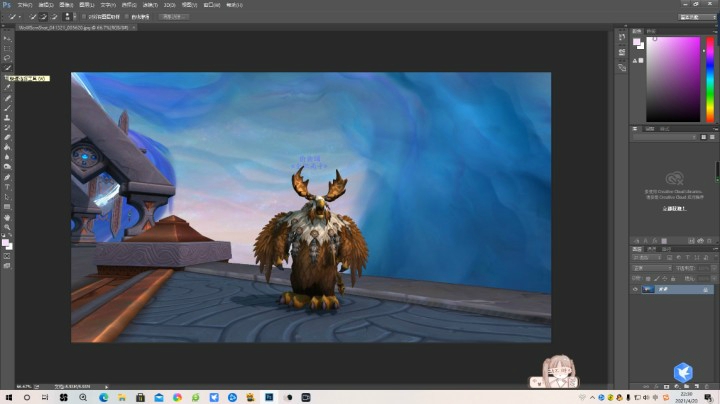Change screen mode via toolbox icon
Viewport: 720px width, 404px height.
[7, 265]
